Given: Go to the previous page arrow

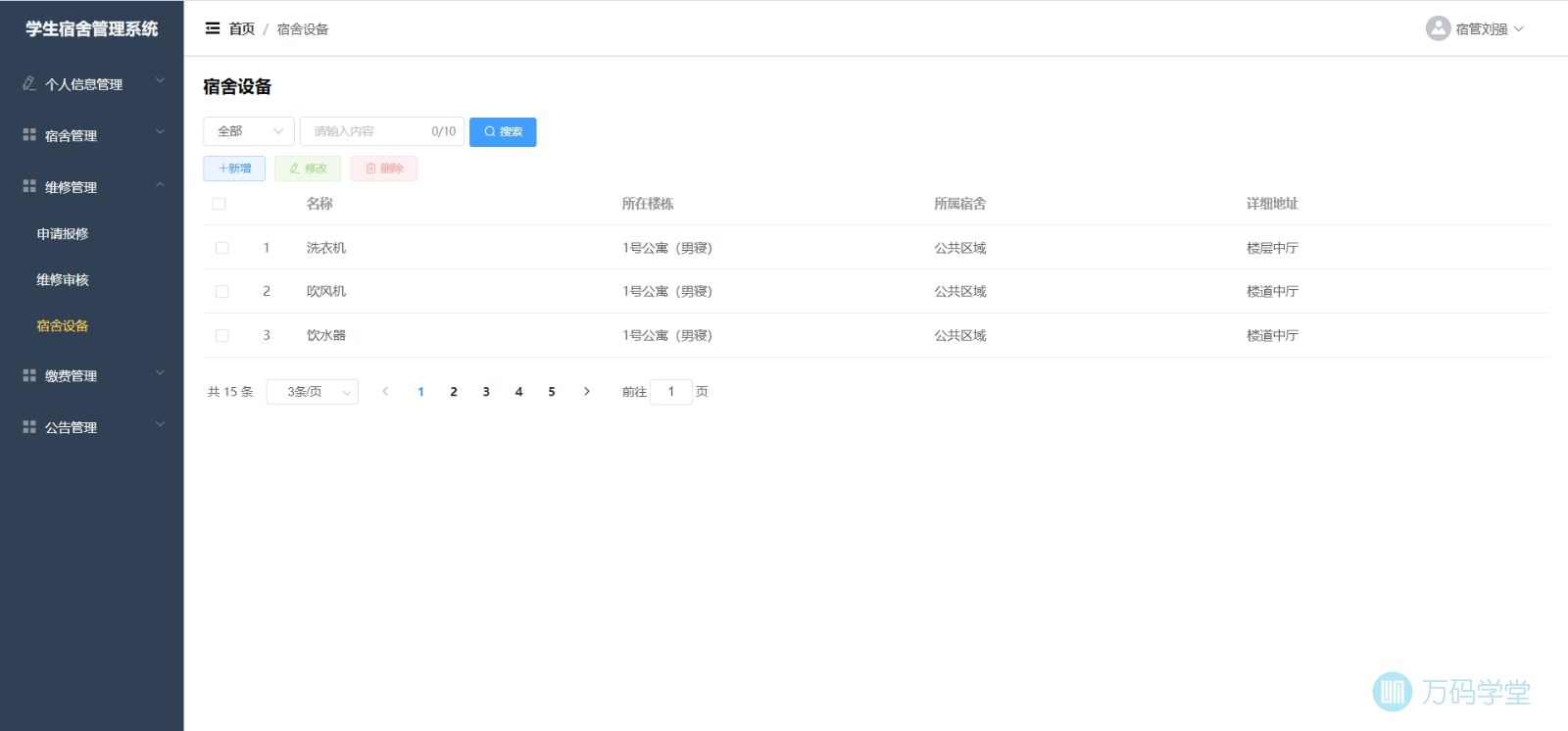Looking at the screenshot, I should (x=385, y=391).
